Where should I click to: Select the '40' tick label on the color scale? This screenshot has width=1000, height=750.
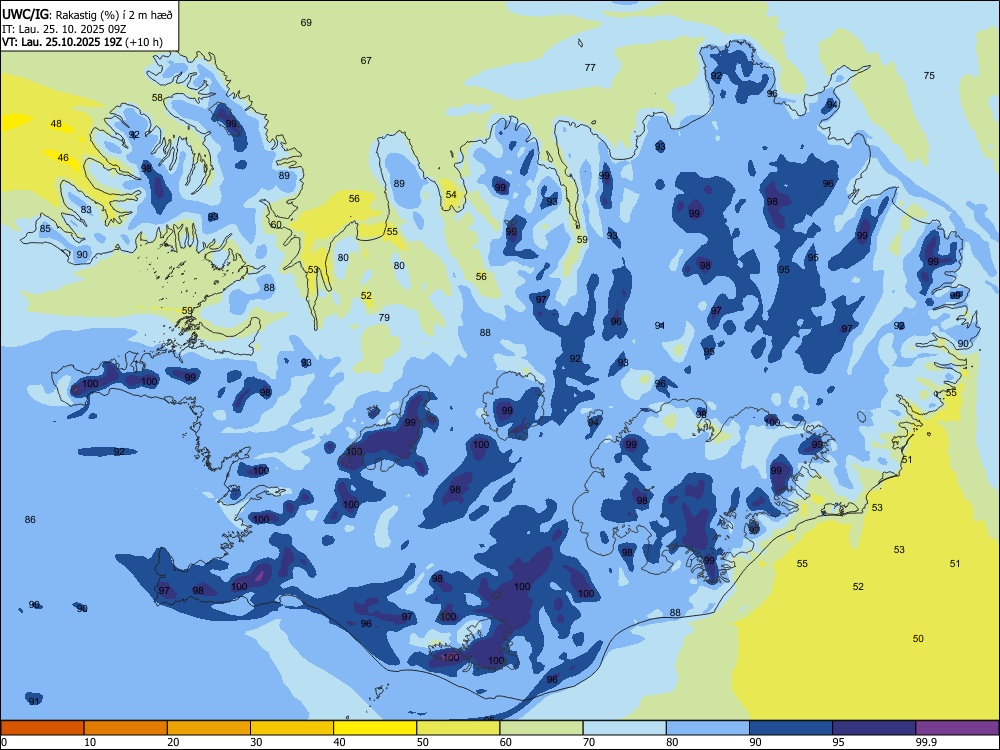point(339,742)
